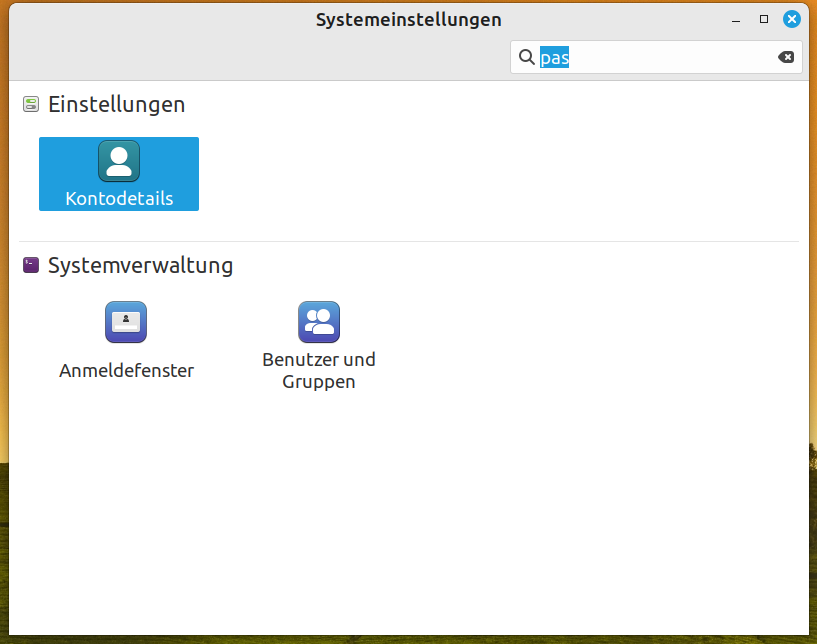The width and height of the screenshot is (817, 644).
Task: Maximize the Systemeinstellungen window
Action: (x=763, y=18)
